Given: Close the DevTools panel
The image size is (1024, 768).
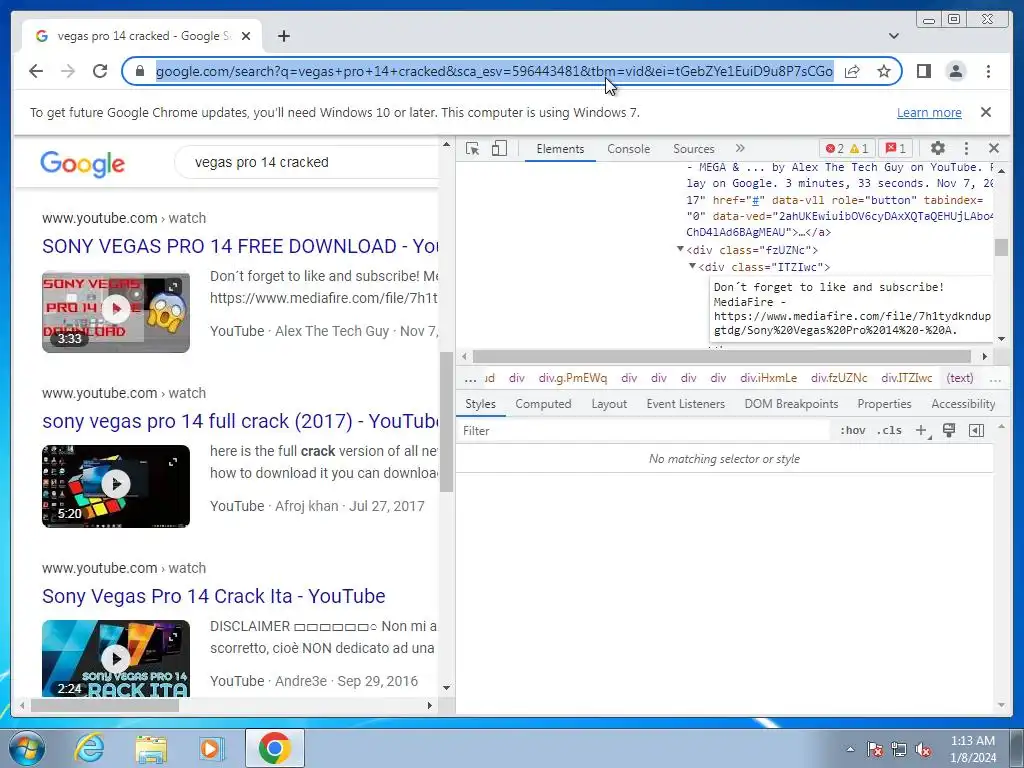Looking at the screenshot, I should pos(994,148).
